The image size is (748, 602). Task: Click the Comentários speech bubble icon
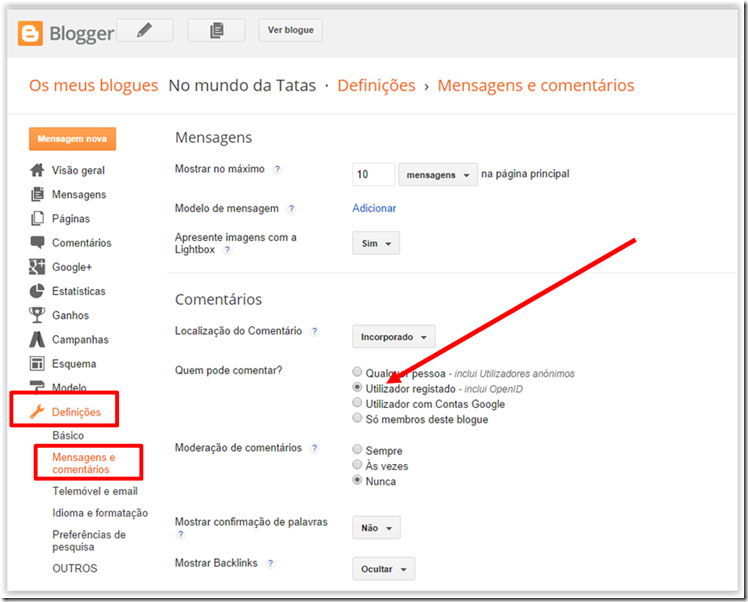click(37, 242)
